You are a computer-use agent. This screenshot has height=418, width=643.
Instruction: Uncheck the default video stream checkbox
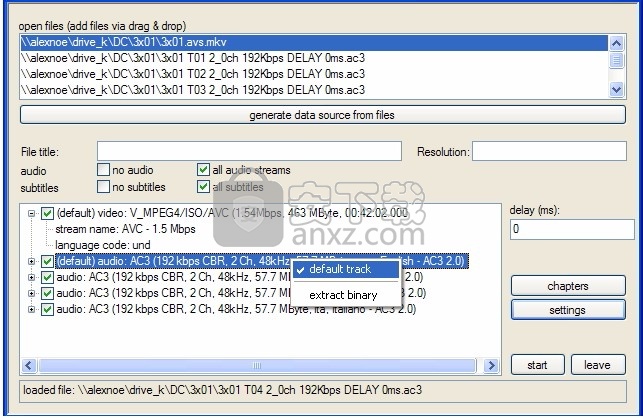[48, 213]
